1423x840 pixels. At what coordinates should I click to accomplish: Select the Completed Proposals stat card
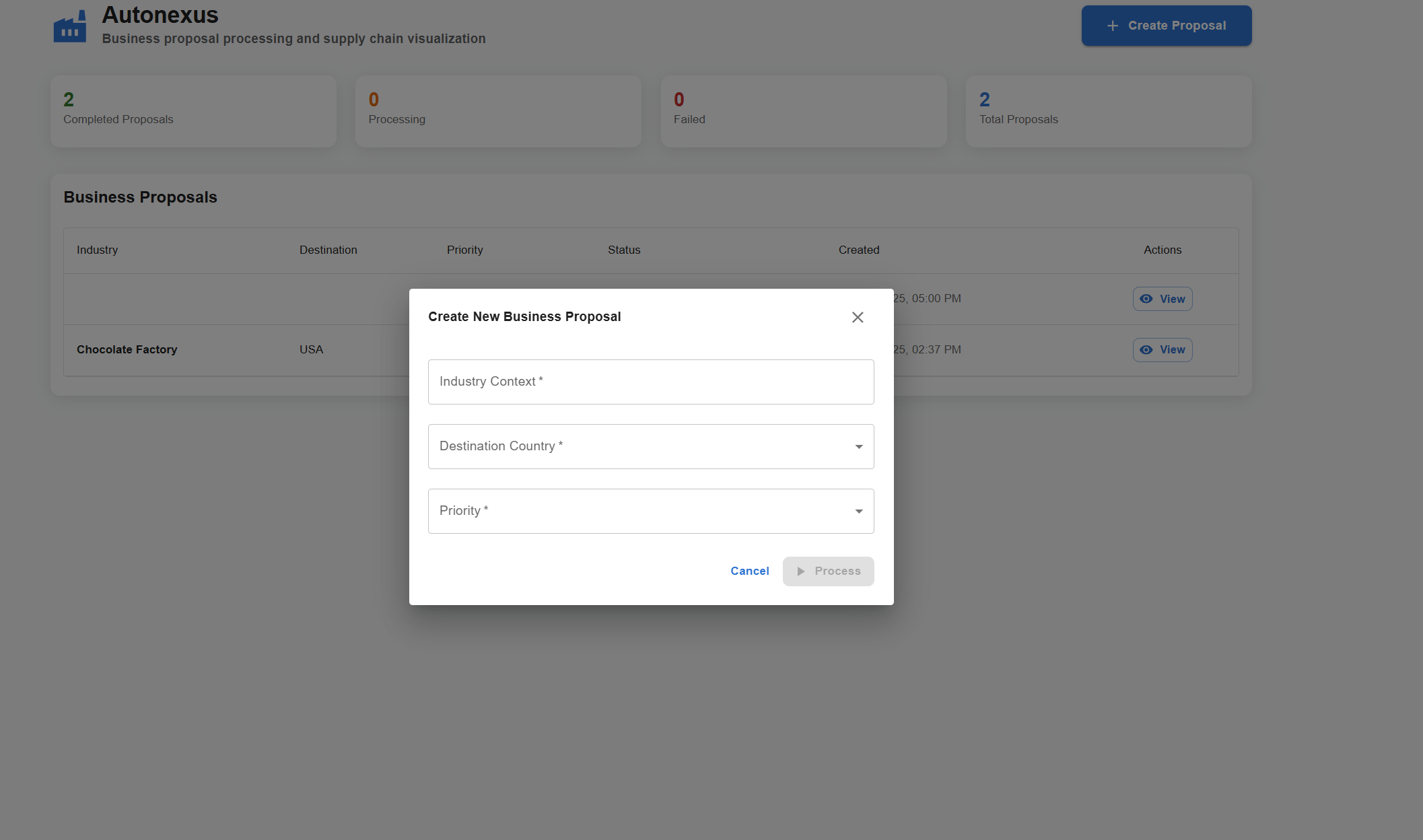point(193,111)
